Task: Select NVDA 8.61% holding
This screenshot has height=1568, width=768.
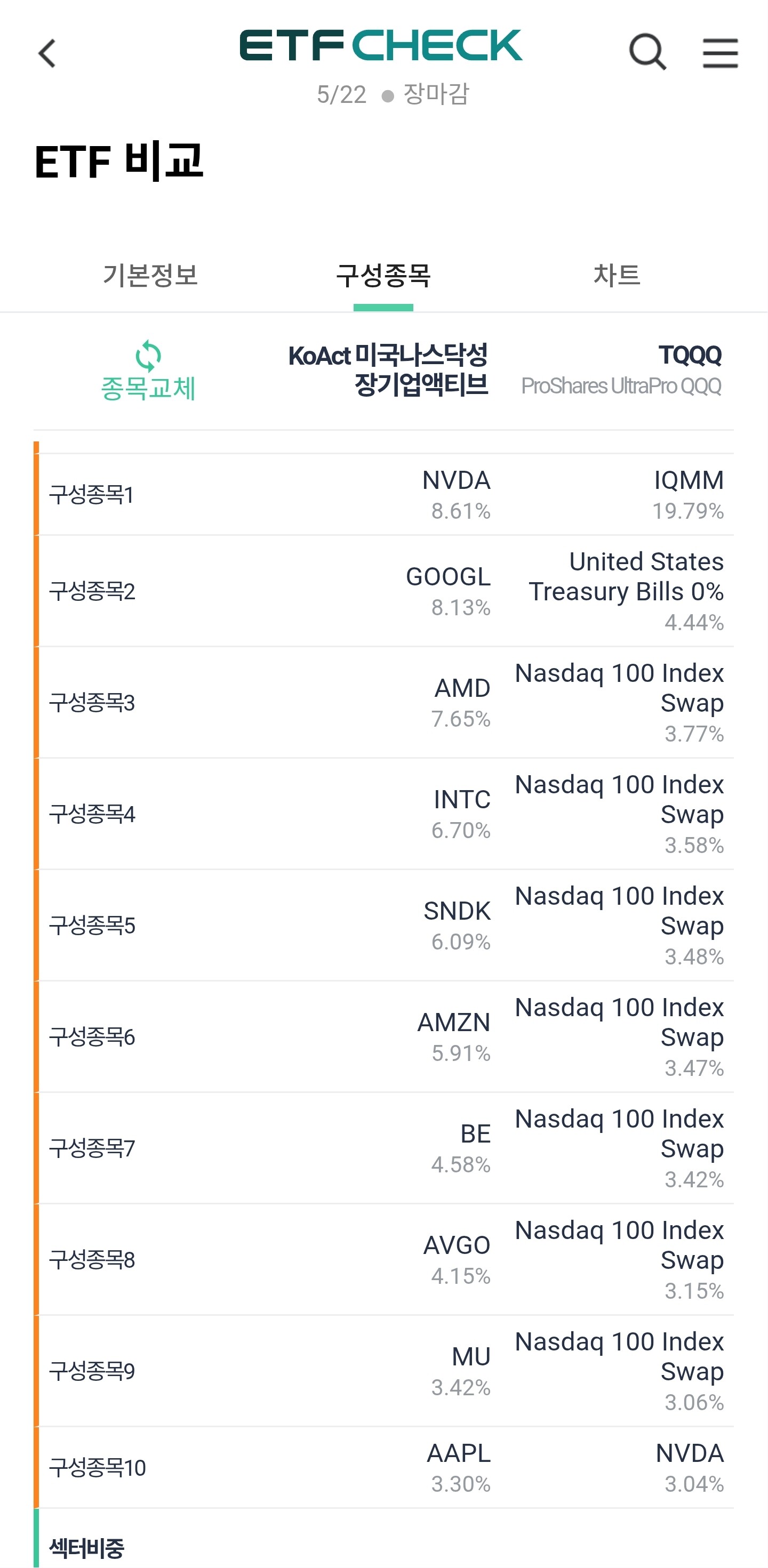Action: [457, 495]
